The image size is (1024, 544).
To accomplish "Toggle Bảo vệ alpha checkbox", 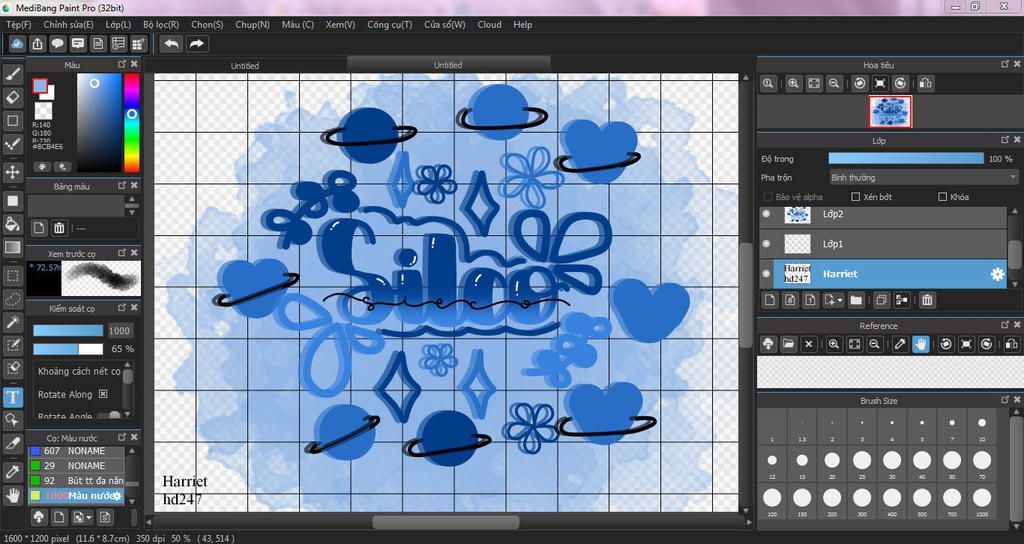I will (768, 197).
